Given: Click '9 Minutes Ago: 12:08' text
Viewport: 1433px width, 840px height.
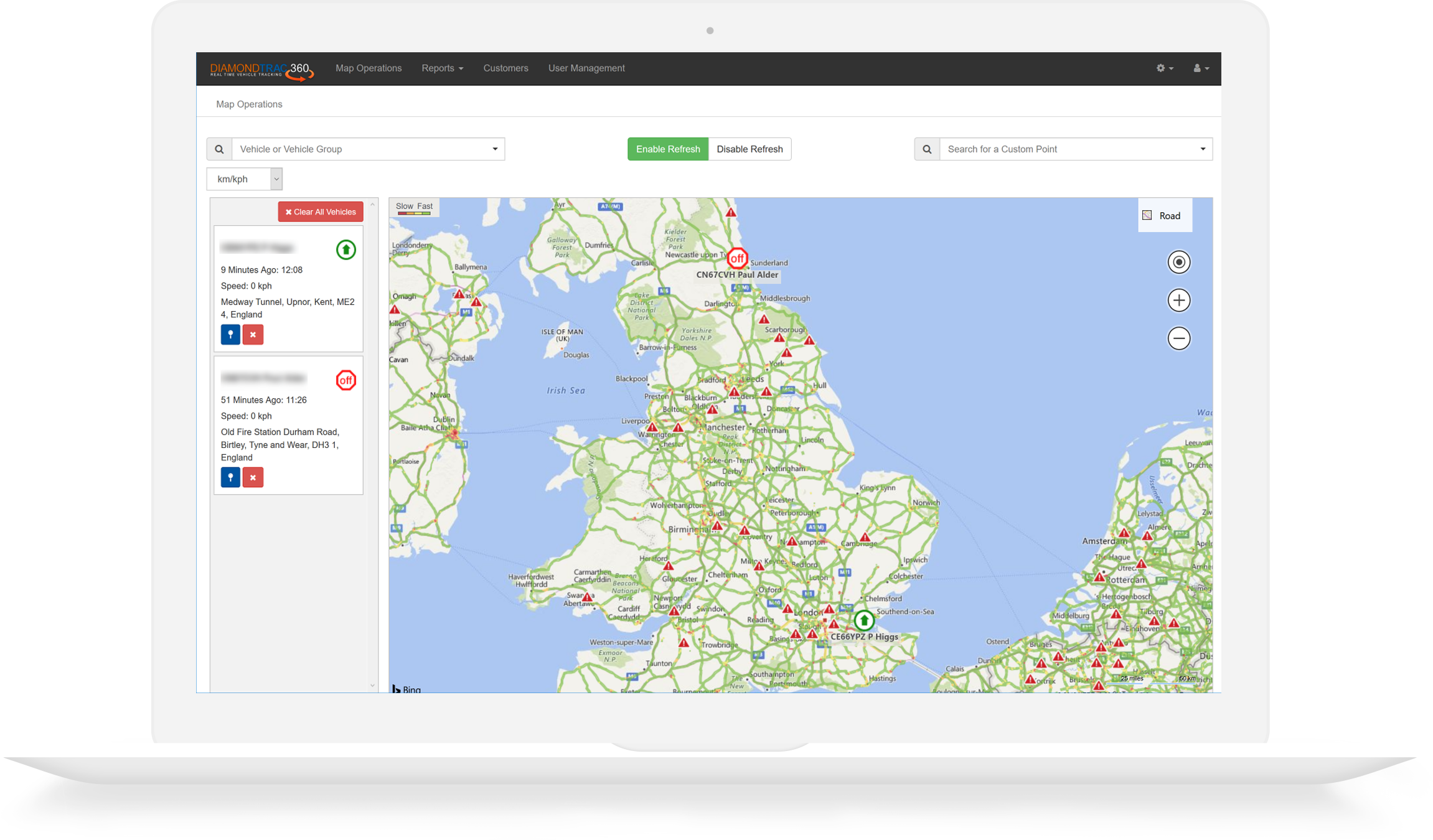Looking at the screenshot, I should tap(261, 270).
